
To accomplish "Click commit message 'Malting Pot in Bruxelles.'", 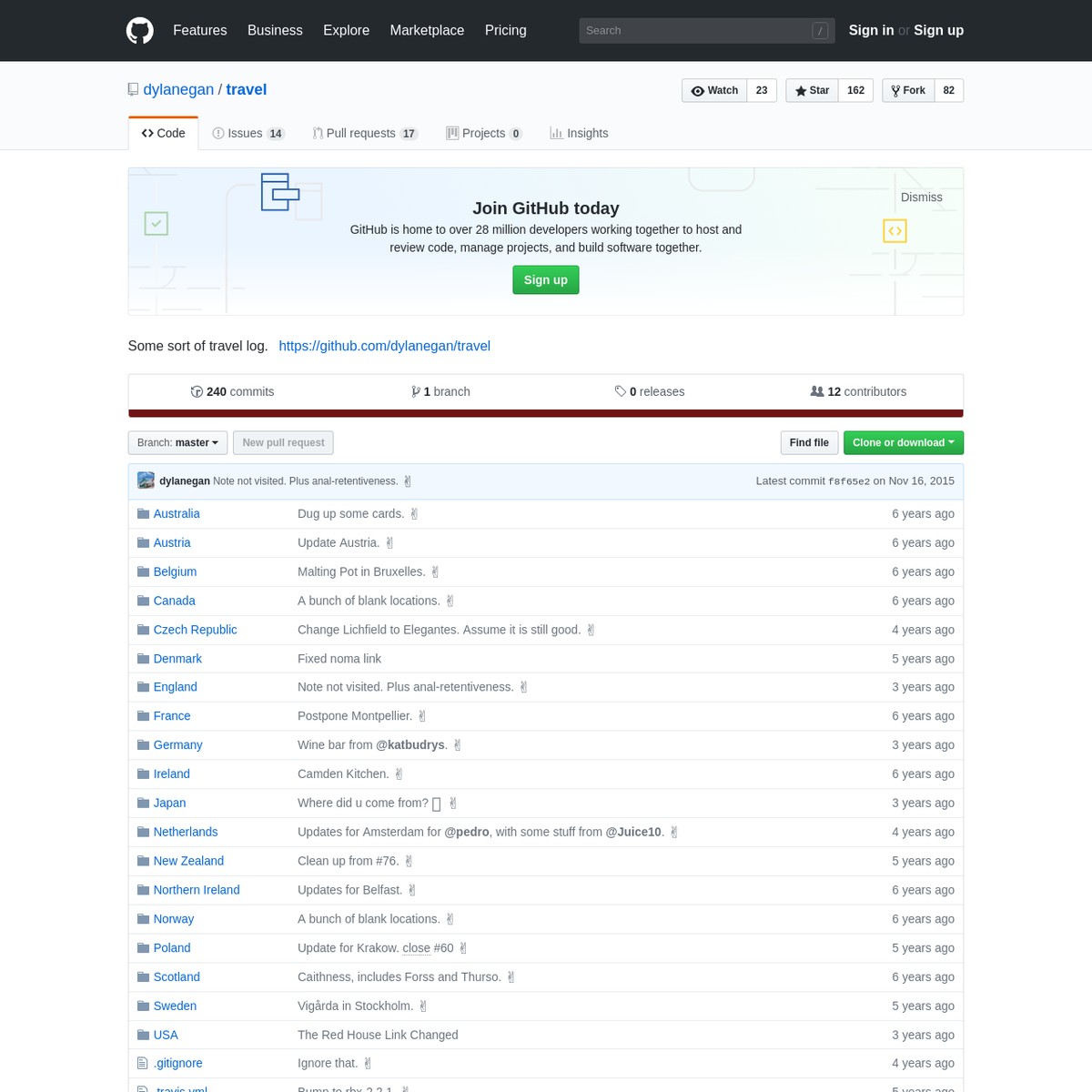I will point(361,571).
